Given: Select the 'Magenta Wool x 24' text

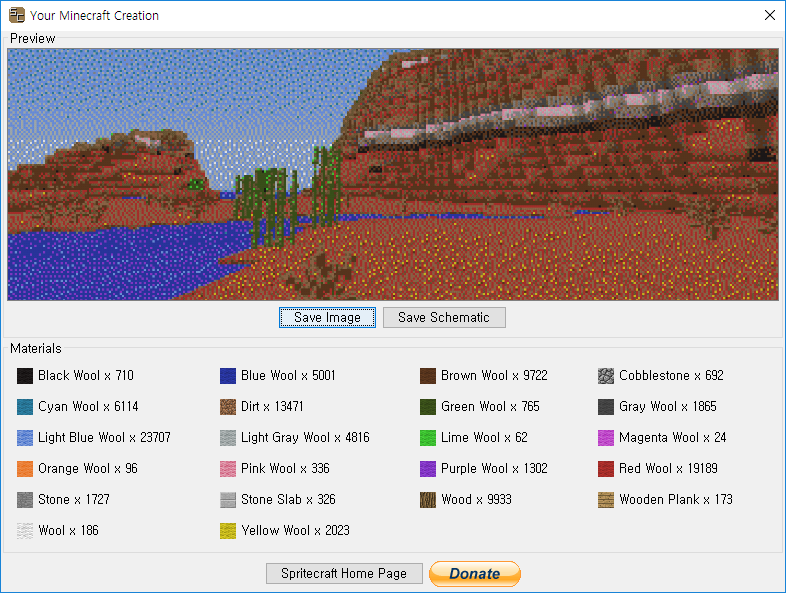Looking at the screenshot, I should click(673, 438).
